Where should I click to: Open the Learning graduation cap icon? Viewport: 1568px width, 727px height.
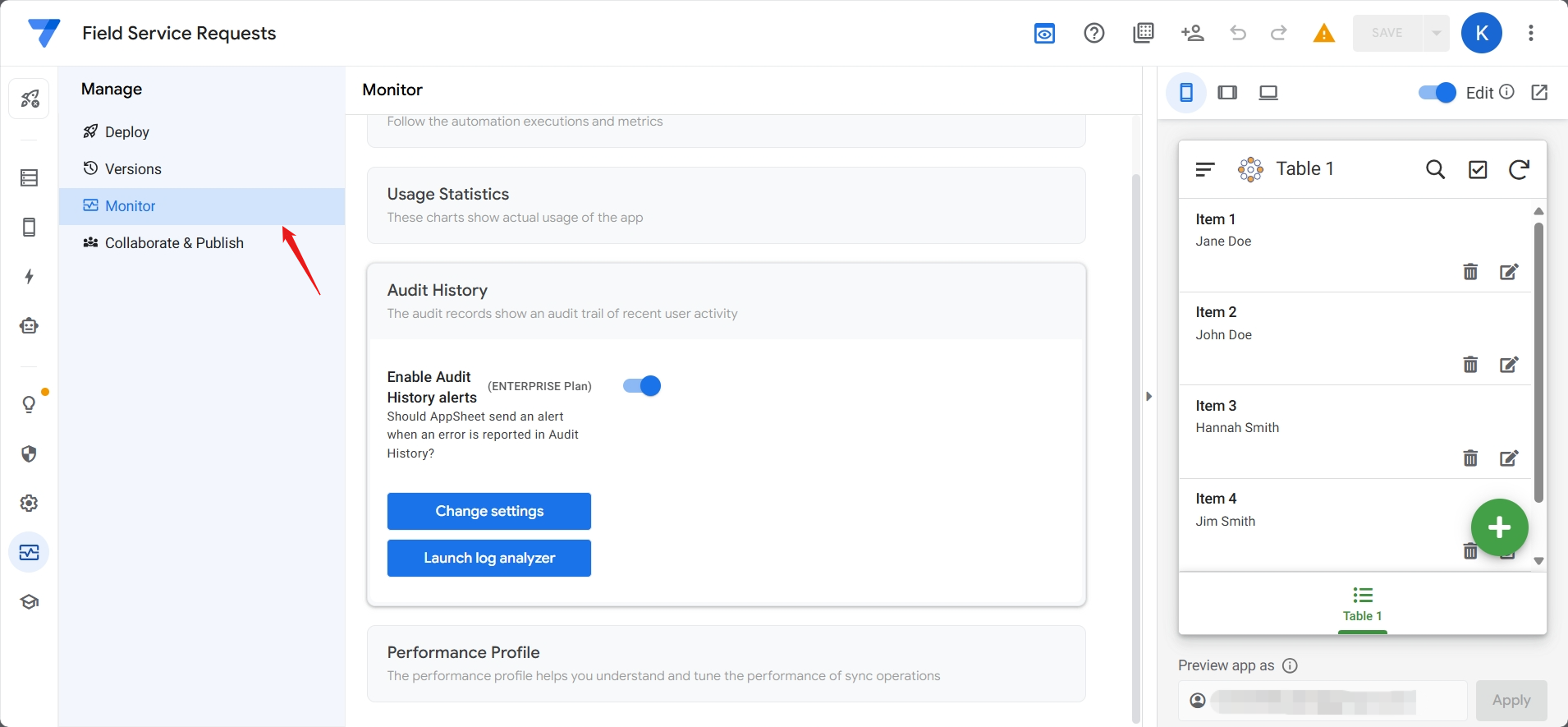30,602
